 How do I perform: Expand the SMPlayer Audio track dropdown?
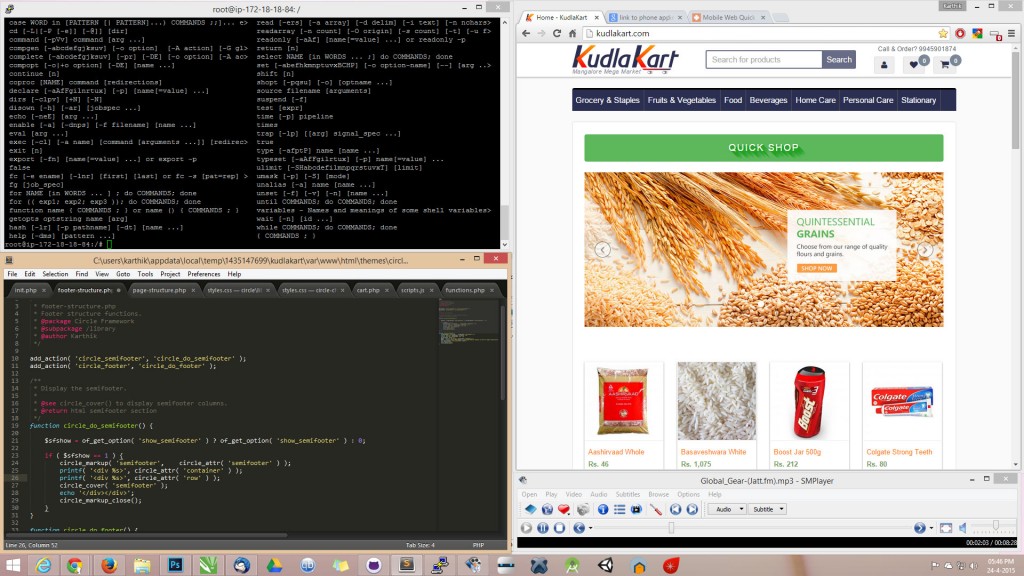coord(728,509)
